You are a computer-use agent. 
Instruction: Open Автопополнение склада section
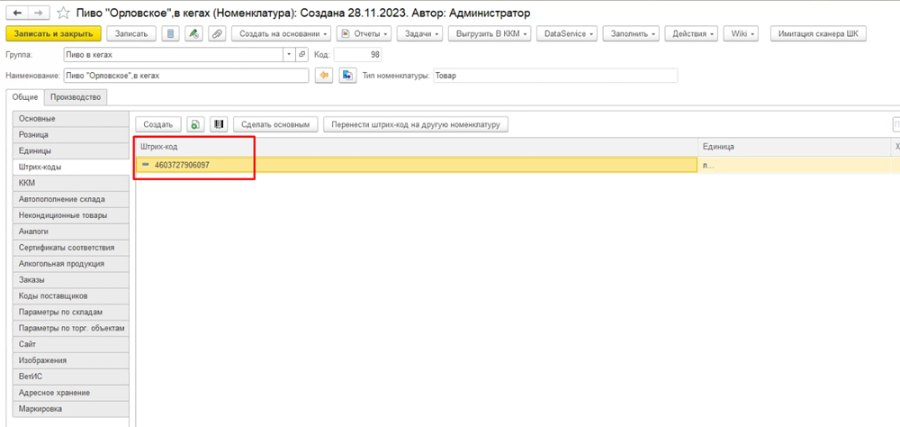[70, 199]
